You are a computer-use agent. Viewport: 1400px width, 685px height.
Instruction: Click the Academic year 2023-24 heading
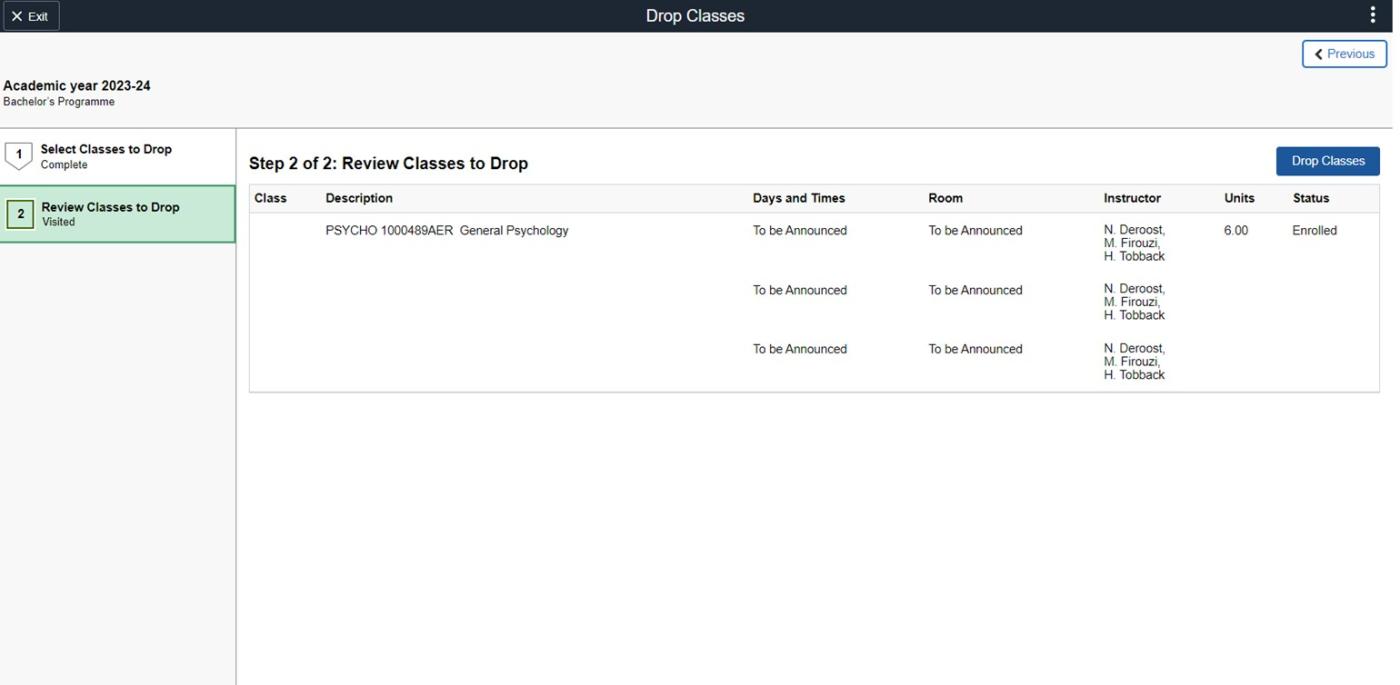point(77,86)
